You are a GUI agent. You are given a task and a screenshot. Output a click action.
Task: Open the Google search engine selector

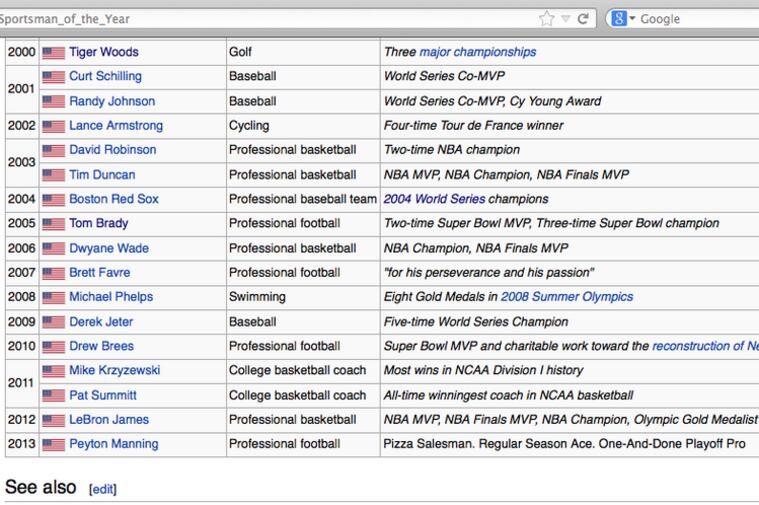point(623,19)
